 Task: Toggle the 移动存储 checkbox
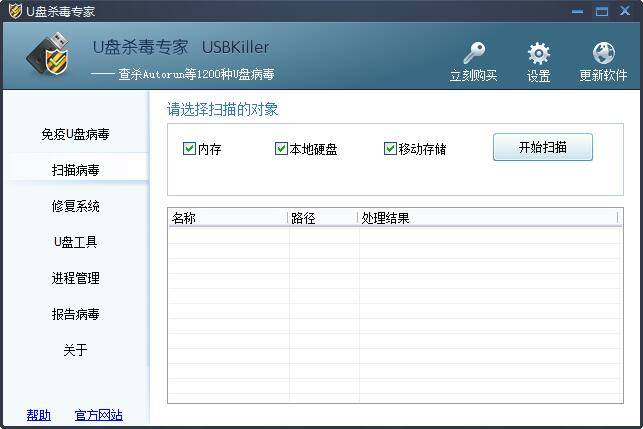pos(390,148)
